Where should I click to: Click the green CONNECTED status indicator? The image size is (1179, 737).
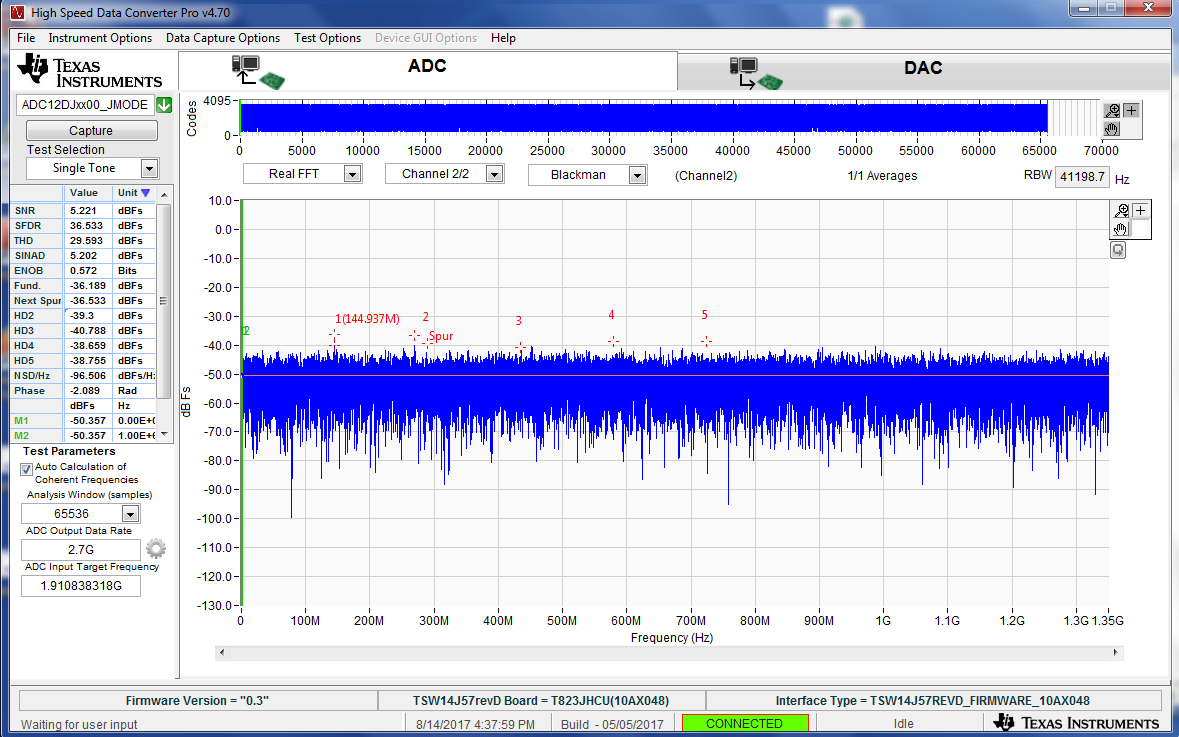pyautogui.click(x=744, y=723)
